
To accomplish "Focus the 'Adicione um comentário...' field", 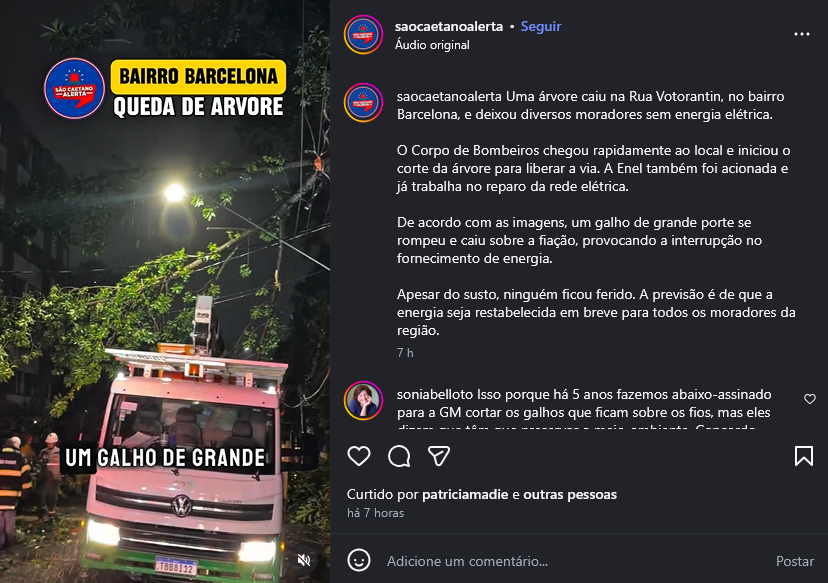I will pos(576,561).
